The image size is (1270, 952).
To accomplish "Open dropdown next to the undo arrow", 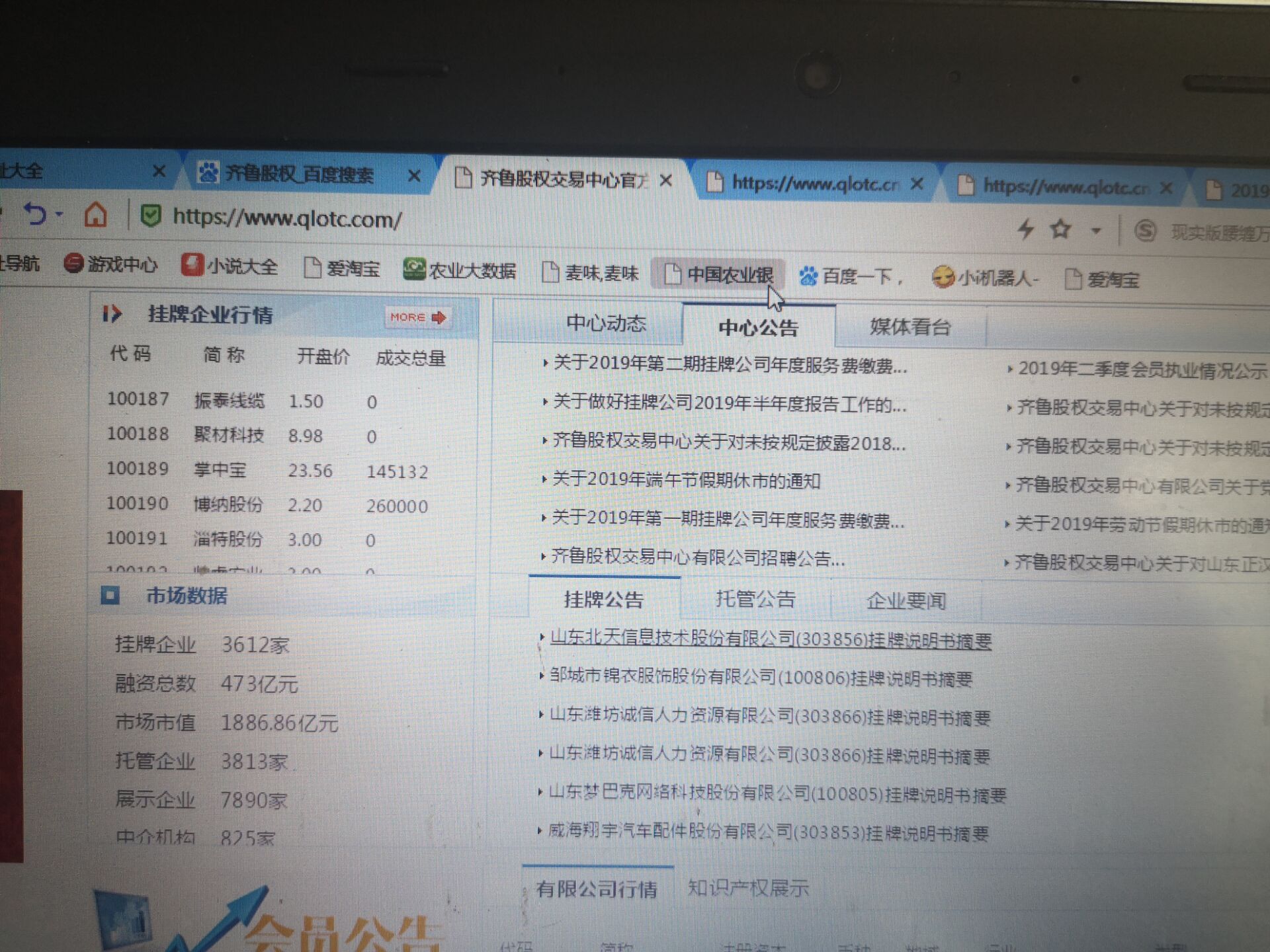I will (60, 214).
